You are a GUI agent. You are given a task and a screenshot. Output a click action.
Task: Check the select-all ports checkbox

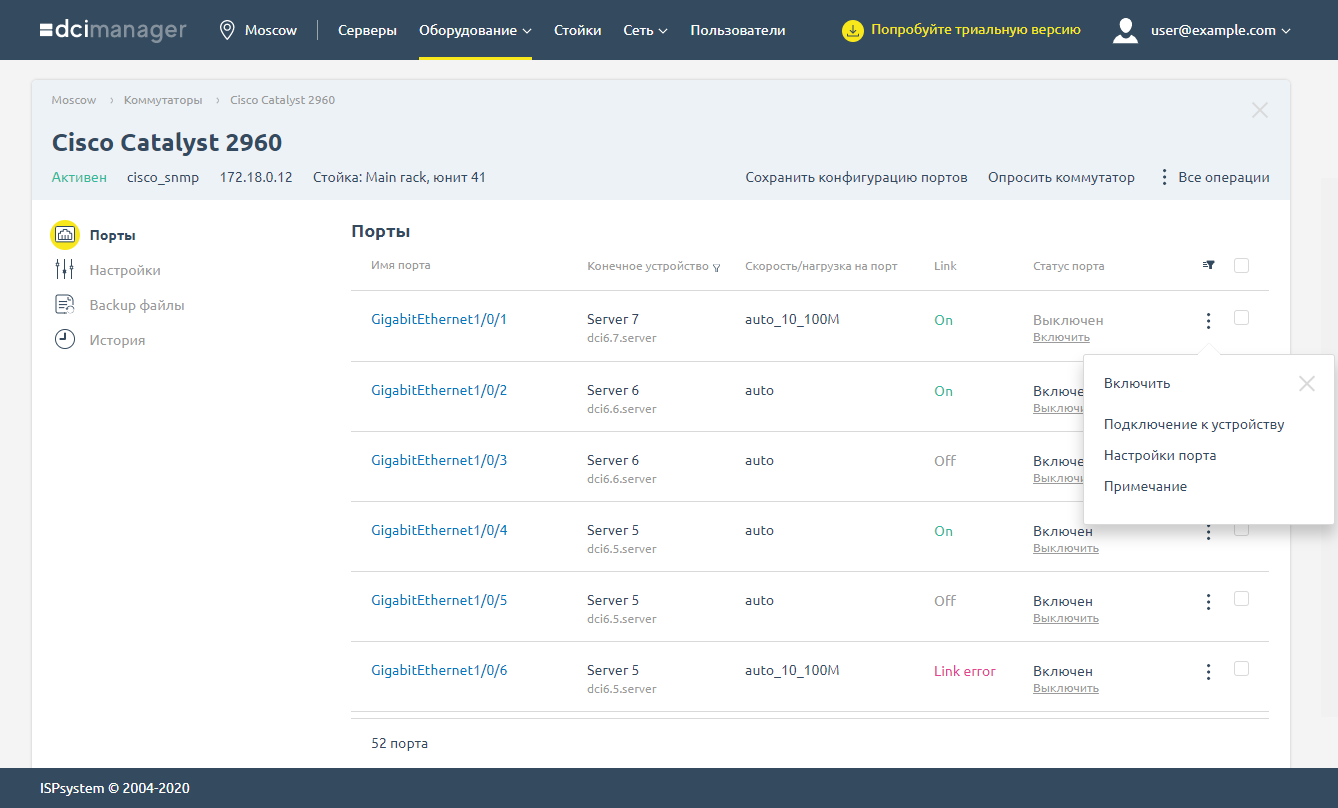pos(1241,265)
